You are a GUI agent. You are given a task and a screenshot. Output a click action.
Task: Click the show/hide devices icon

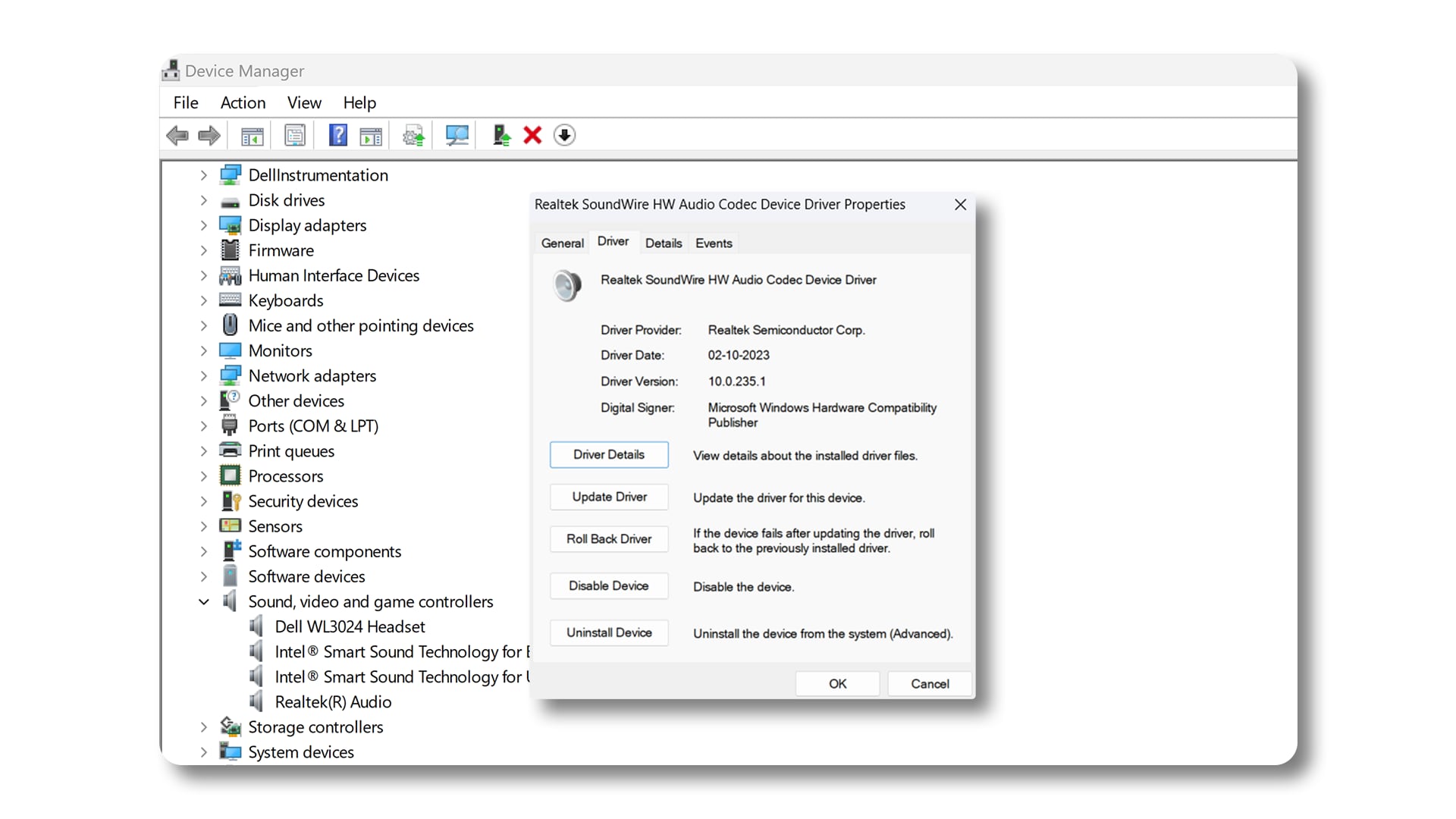pyautogui.click(x=252, y=135)
